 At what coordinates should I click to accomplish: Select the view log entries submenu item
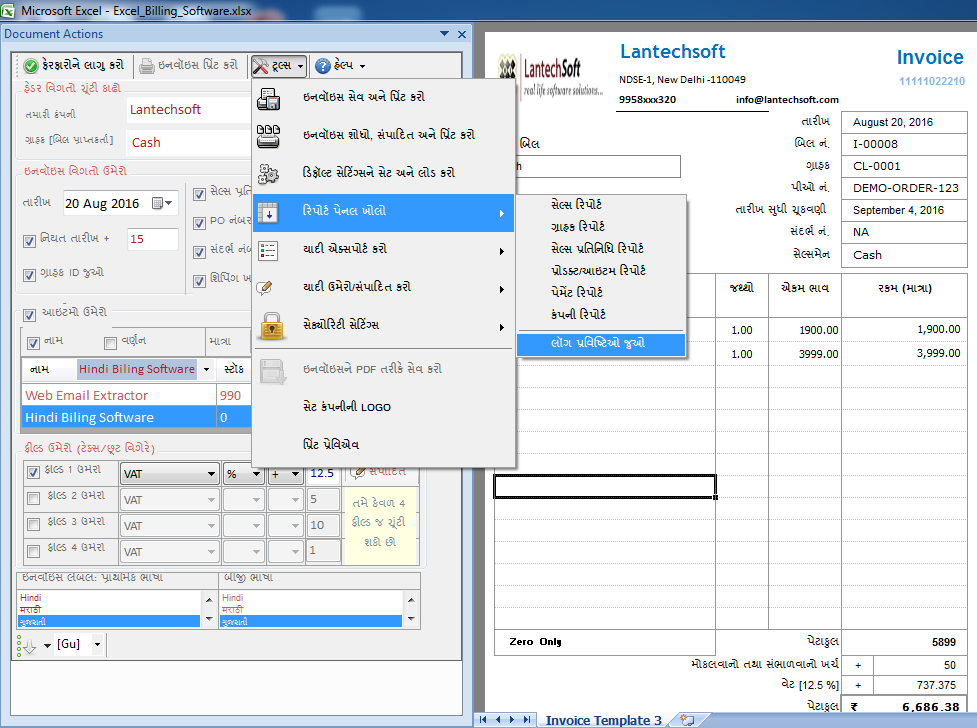[x=601, y=343]
